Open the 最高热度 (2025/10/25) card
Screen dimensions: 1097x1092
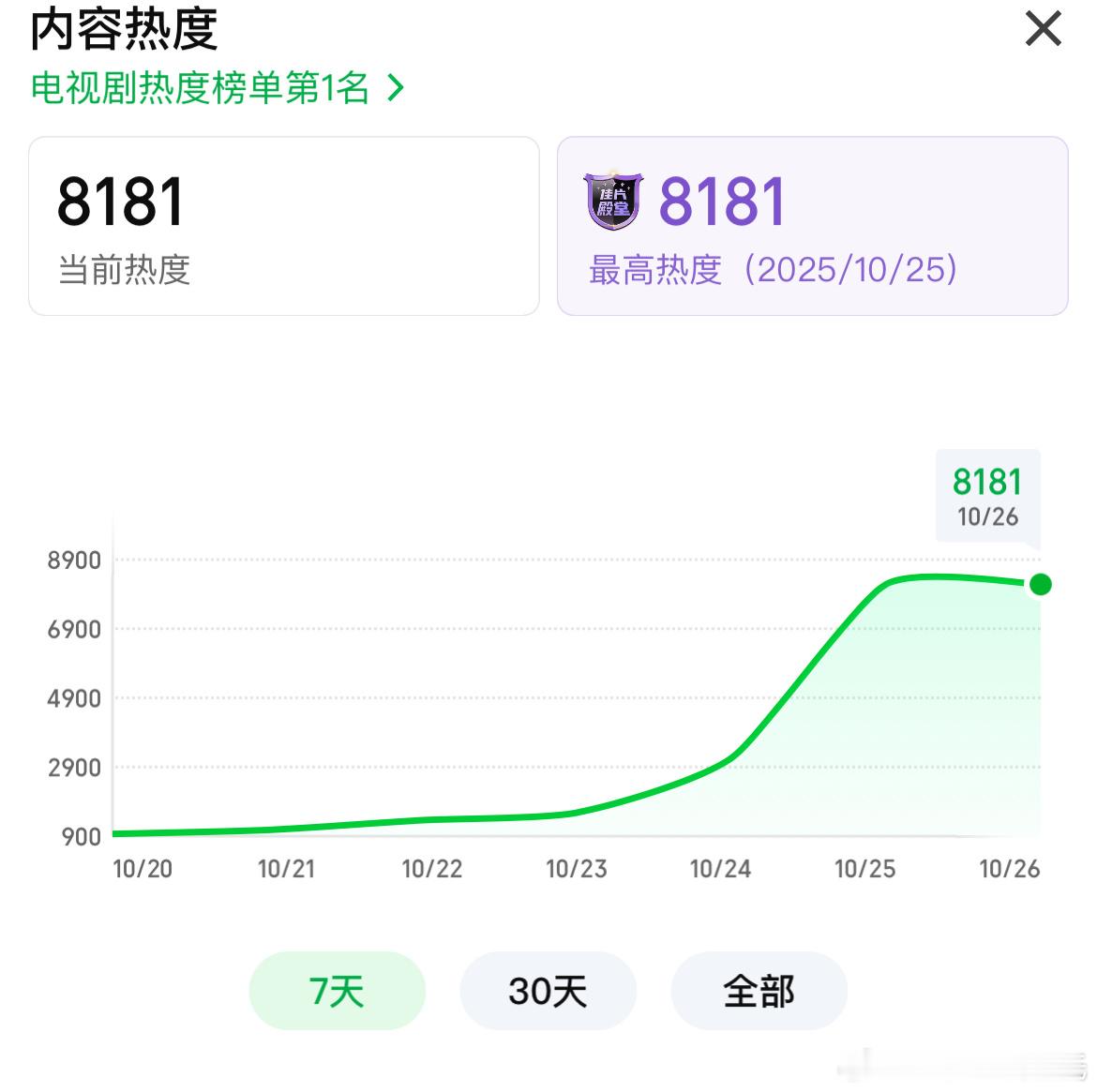[x=812, y=226]
